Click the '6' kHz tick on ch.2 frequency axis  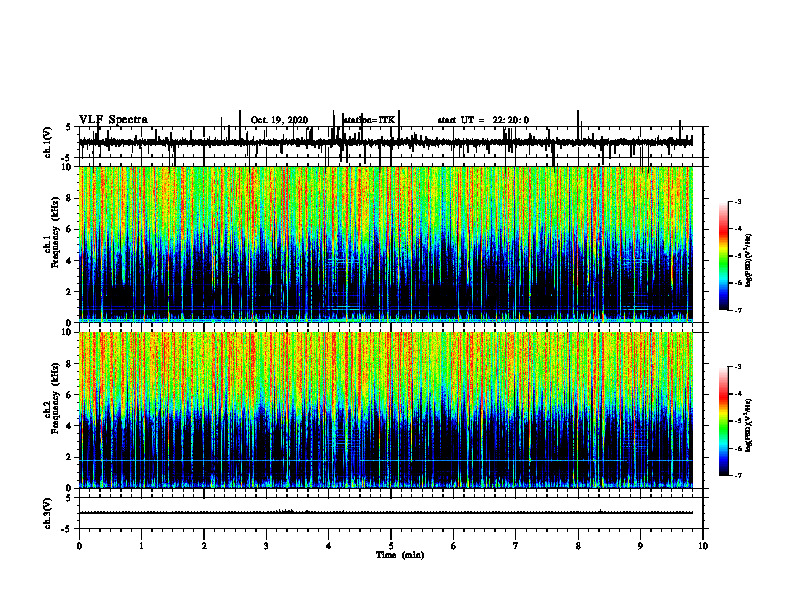click(70, 395)
